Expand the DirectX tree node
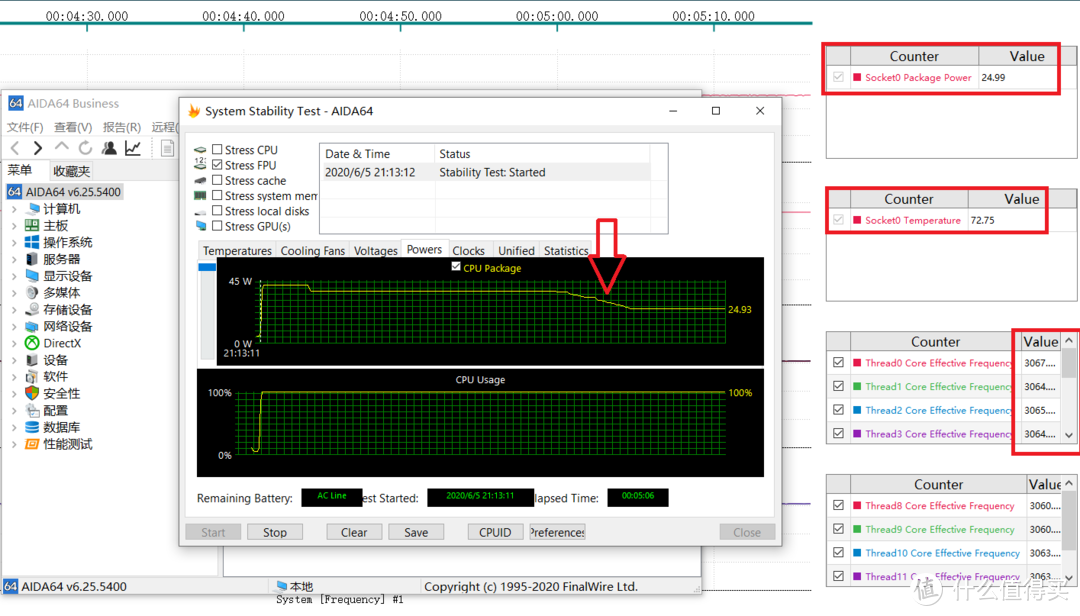 (x=14, y=343)
